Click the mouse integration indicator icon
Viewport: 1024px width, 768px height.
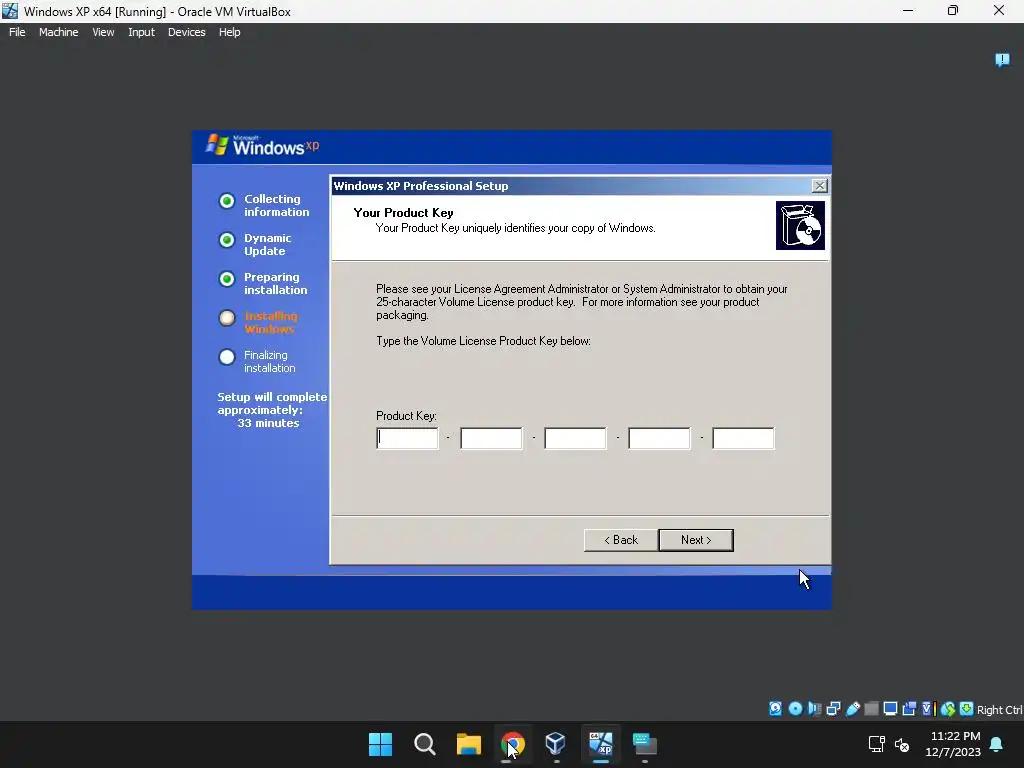948,709
